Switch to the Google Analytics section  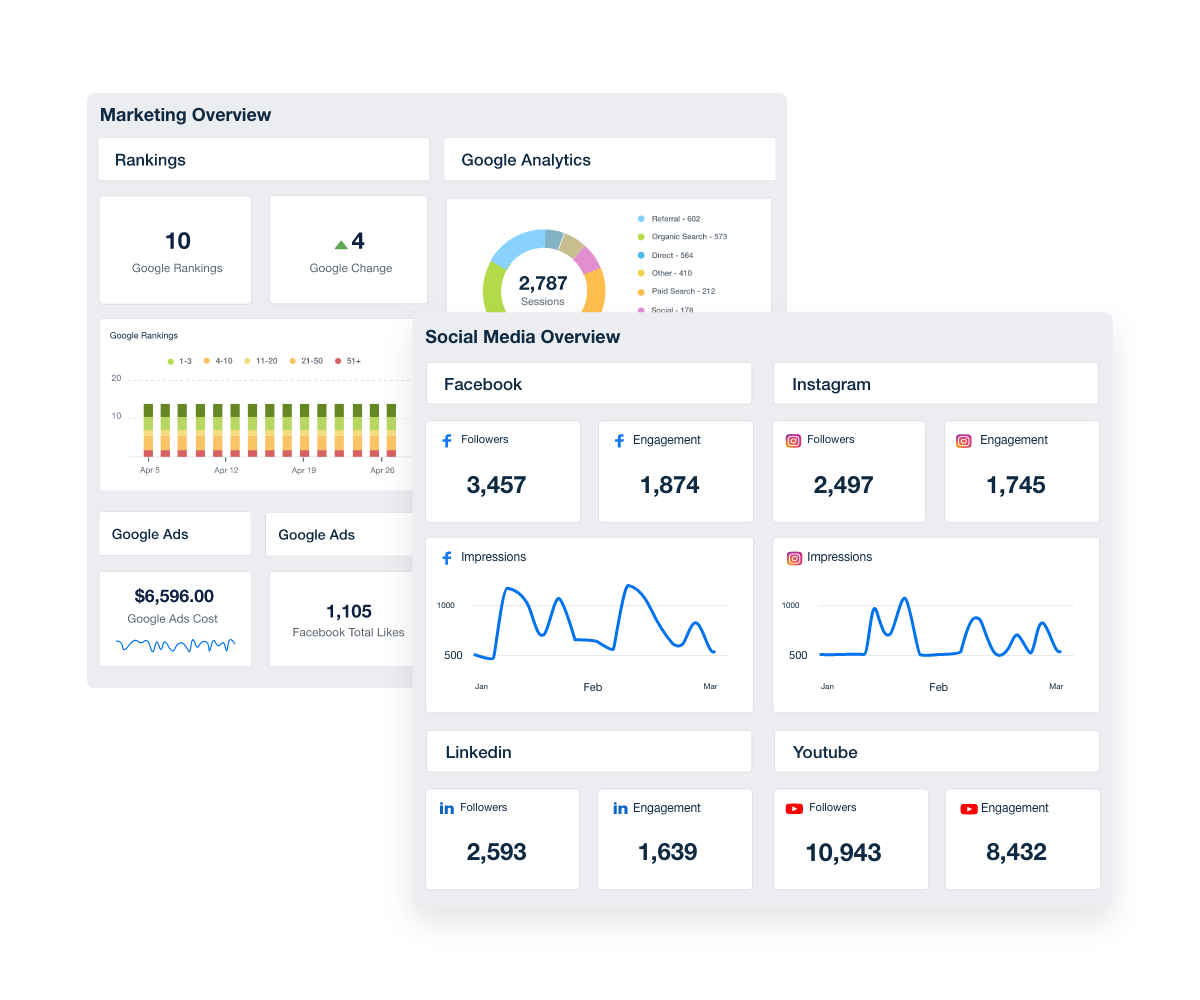pos(525,159)
